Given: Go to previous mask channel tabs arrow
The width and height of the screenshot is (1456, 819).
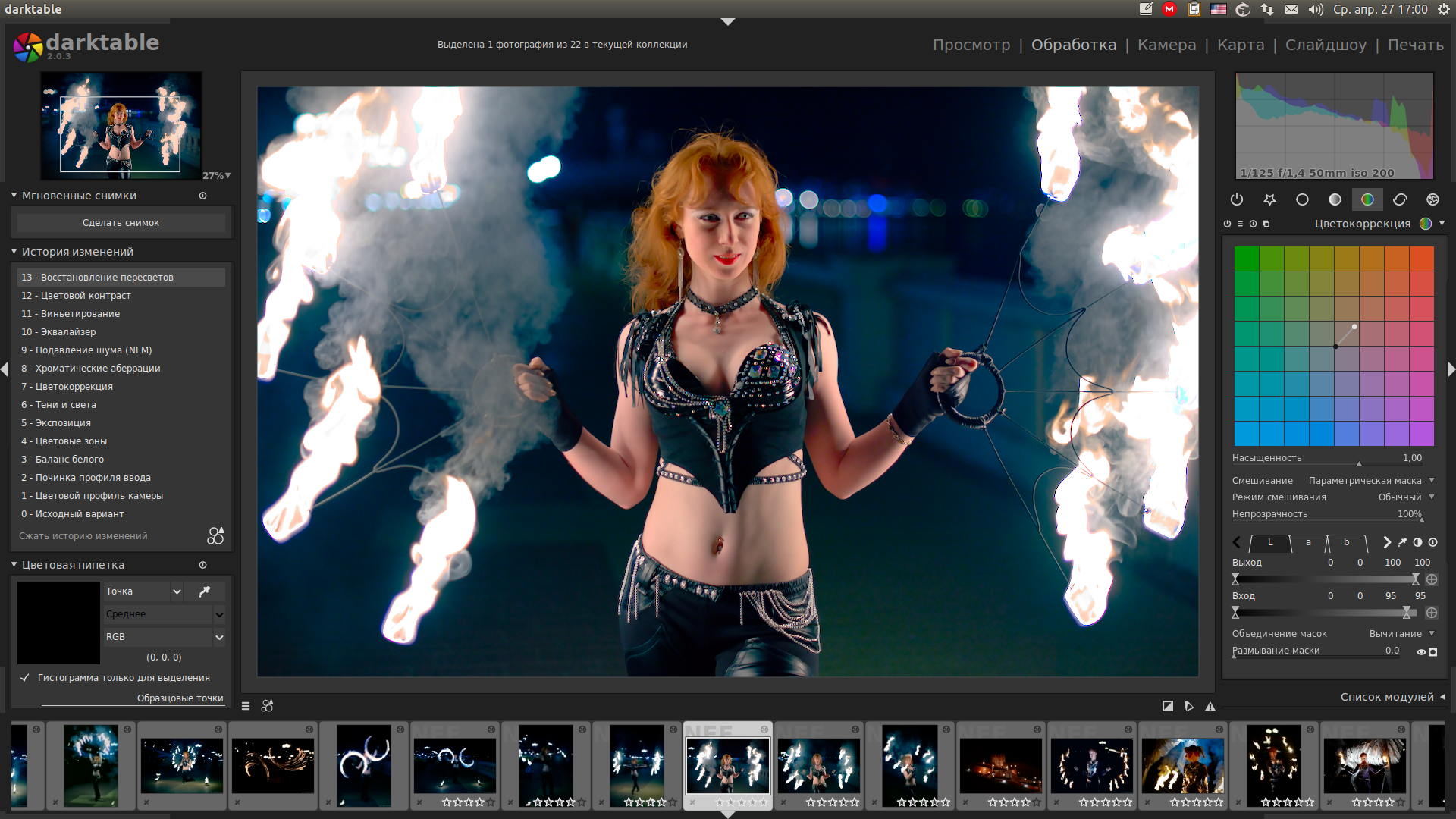Looking at the screenshot, I should 1236,542.
